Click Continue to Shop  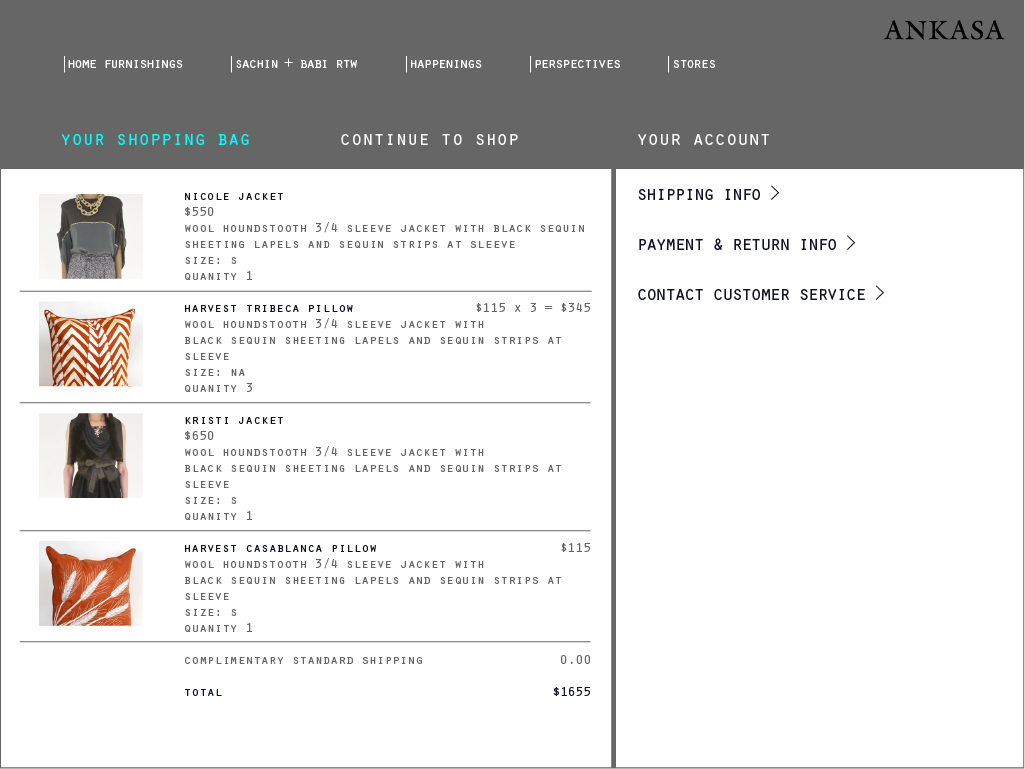429,140
